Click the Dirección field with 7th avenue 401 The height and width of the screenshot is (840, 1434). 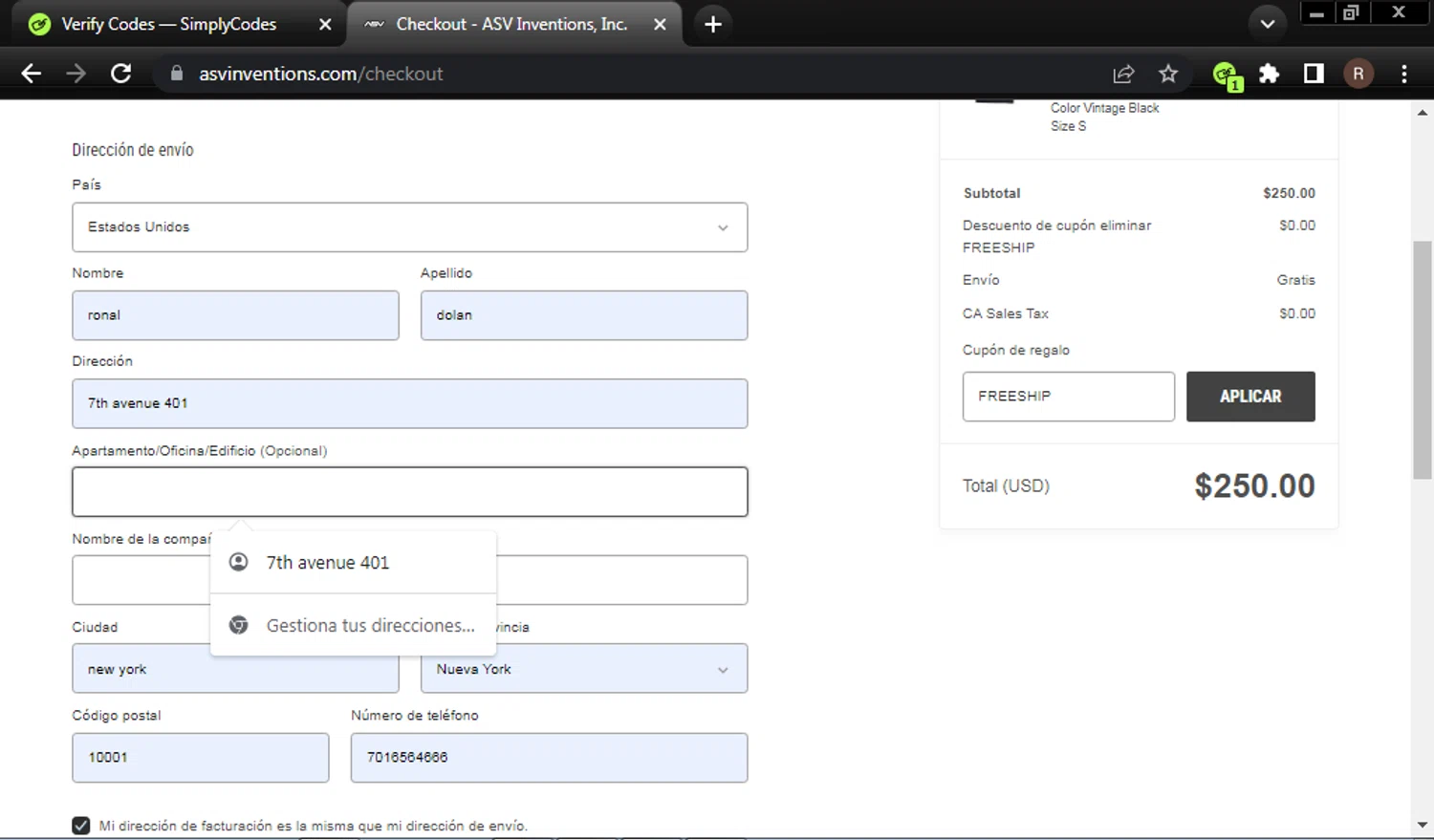pos(409,403)
